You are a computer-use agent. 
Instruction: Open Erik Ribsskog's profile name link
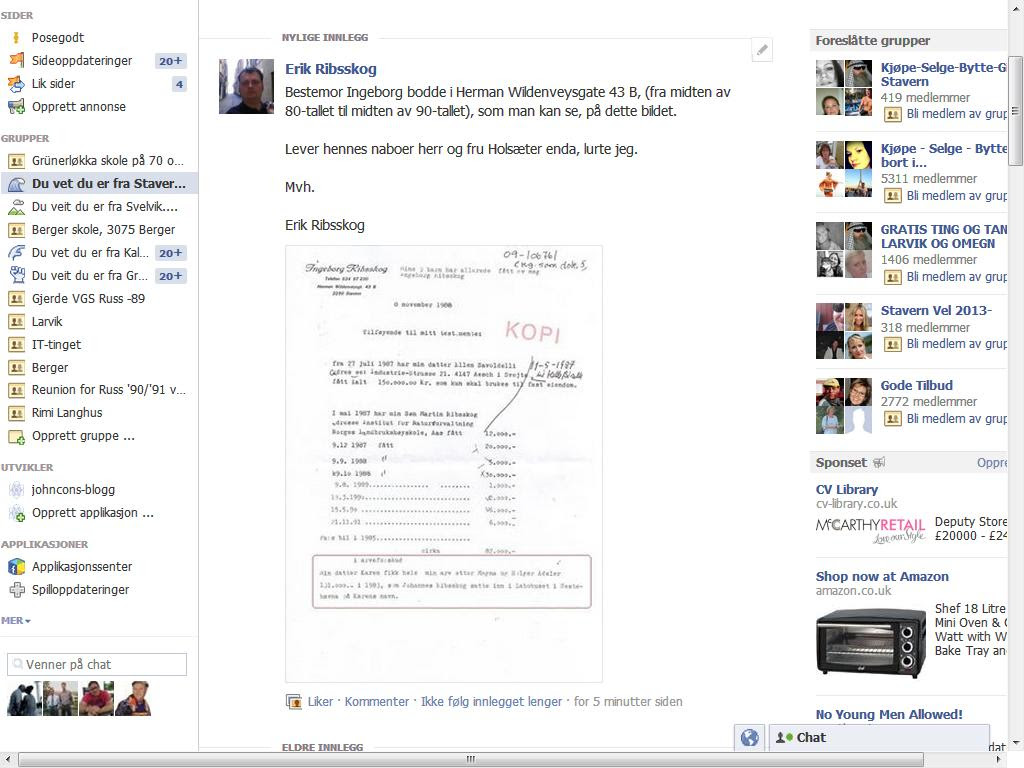tap(330, 69)
